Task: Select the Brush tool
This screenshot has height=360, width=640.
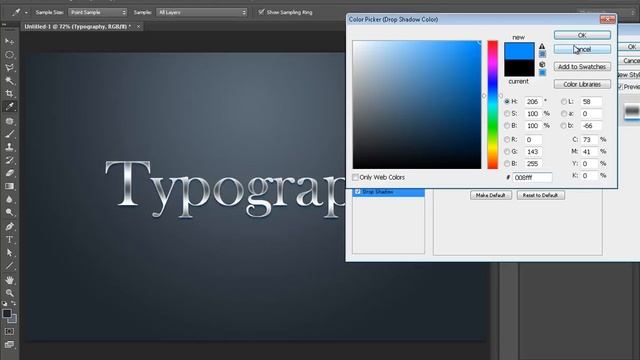Action: 9,134
